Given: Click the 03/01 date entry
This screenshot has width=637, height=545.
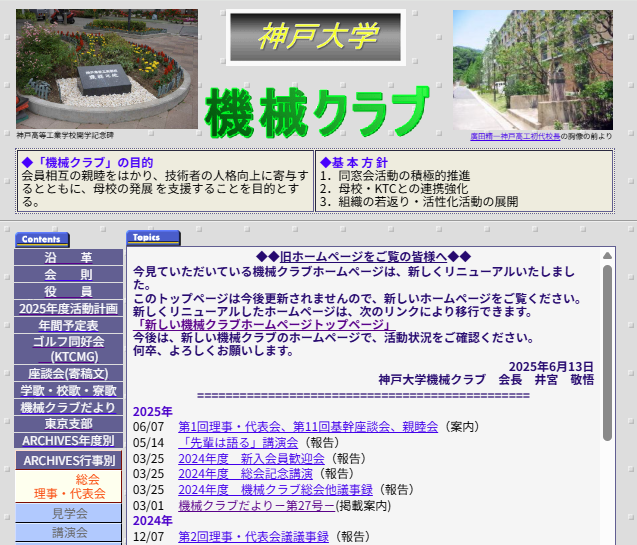Looking at the screenshot, I should [x=148, y=506].
